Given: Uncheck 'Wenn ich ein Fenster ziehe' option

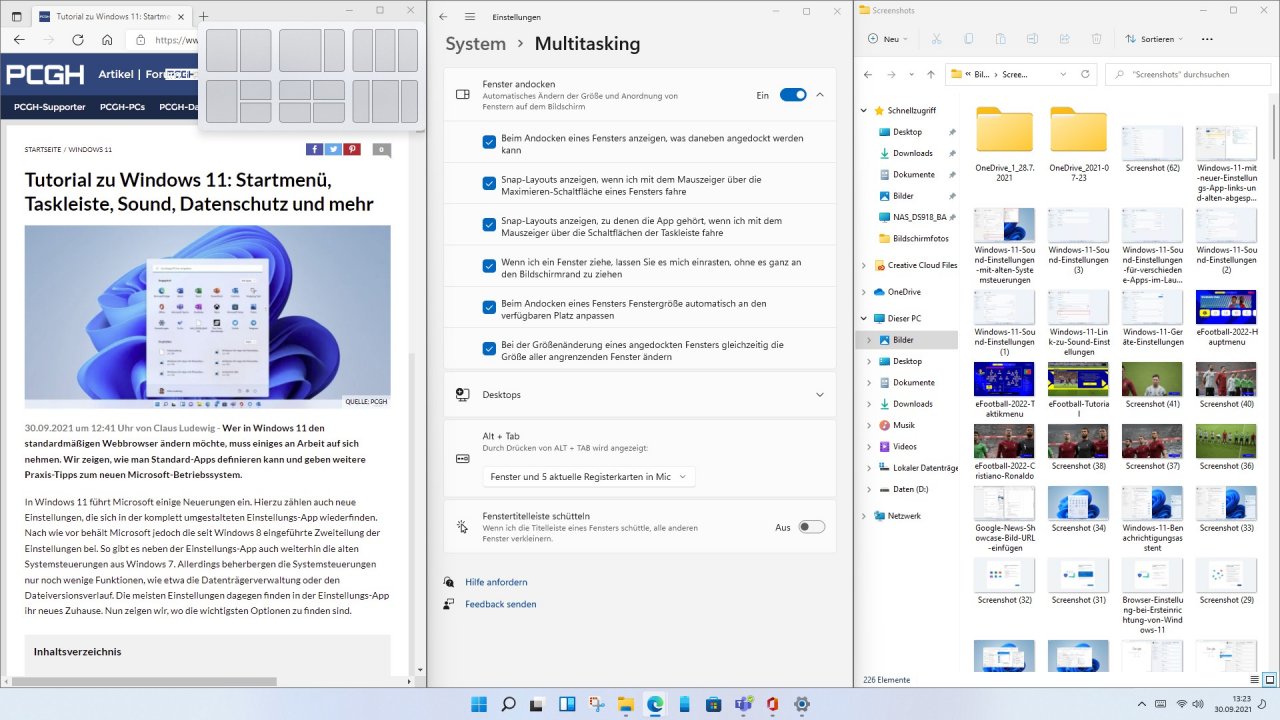Looking at the screenshot, I should (x=489, y=266).
